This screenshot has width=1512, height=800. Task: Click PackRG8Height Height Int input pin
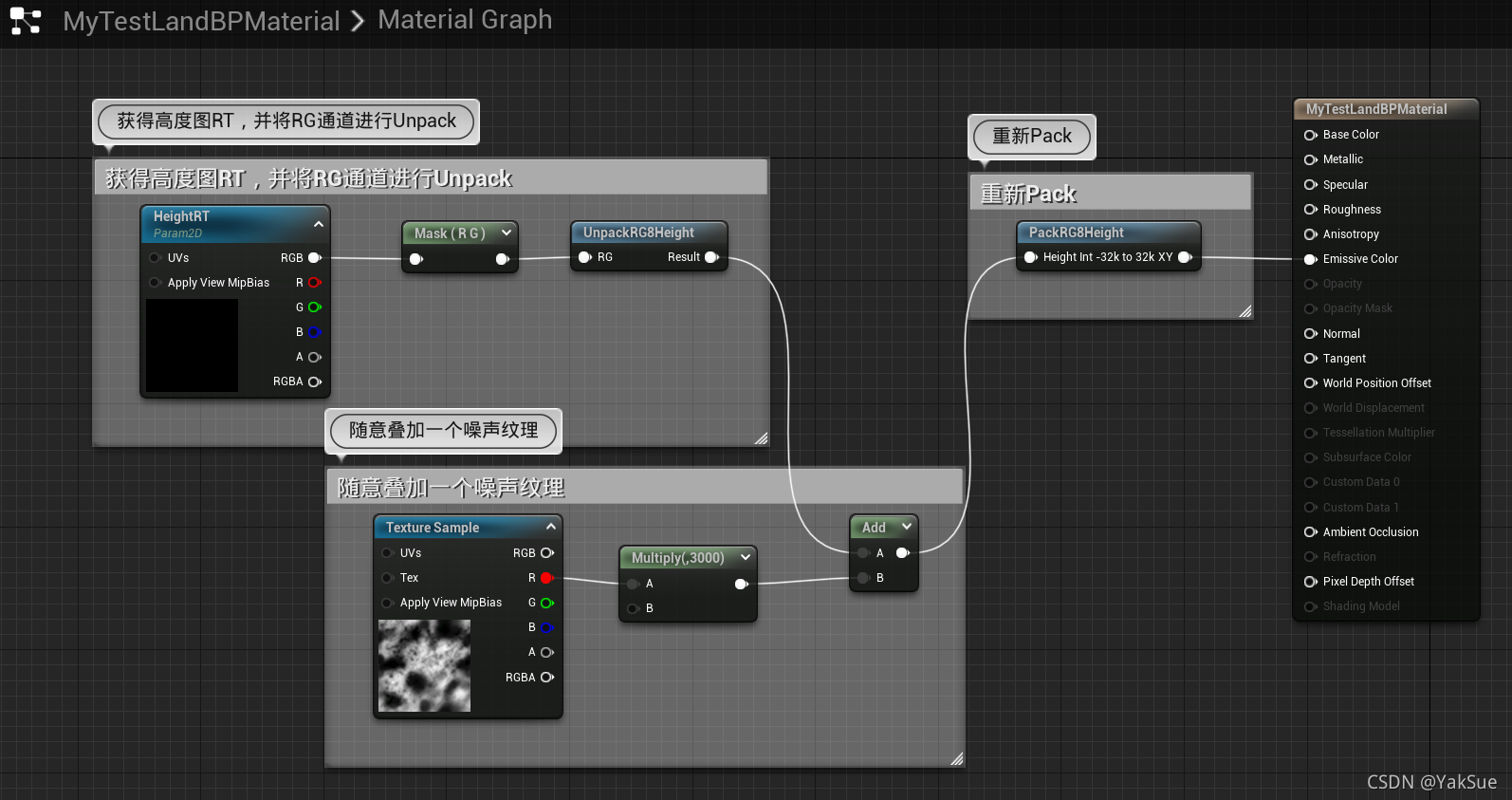(x=1031, y=257)
